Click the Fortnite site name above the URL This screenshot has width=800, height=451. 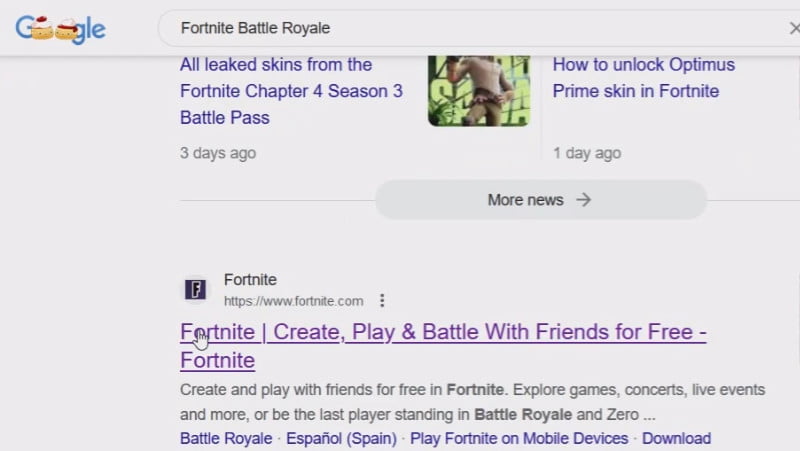(250, 280)
